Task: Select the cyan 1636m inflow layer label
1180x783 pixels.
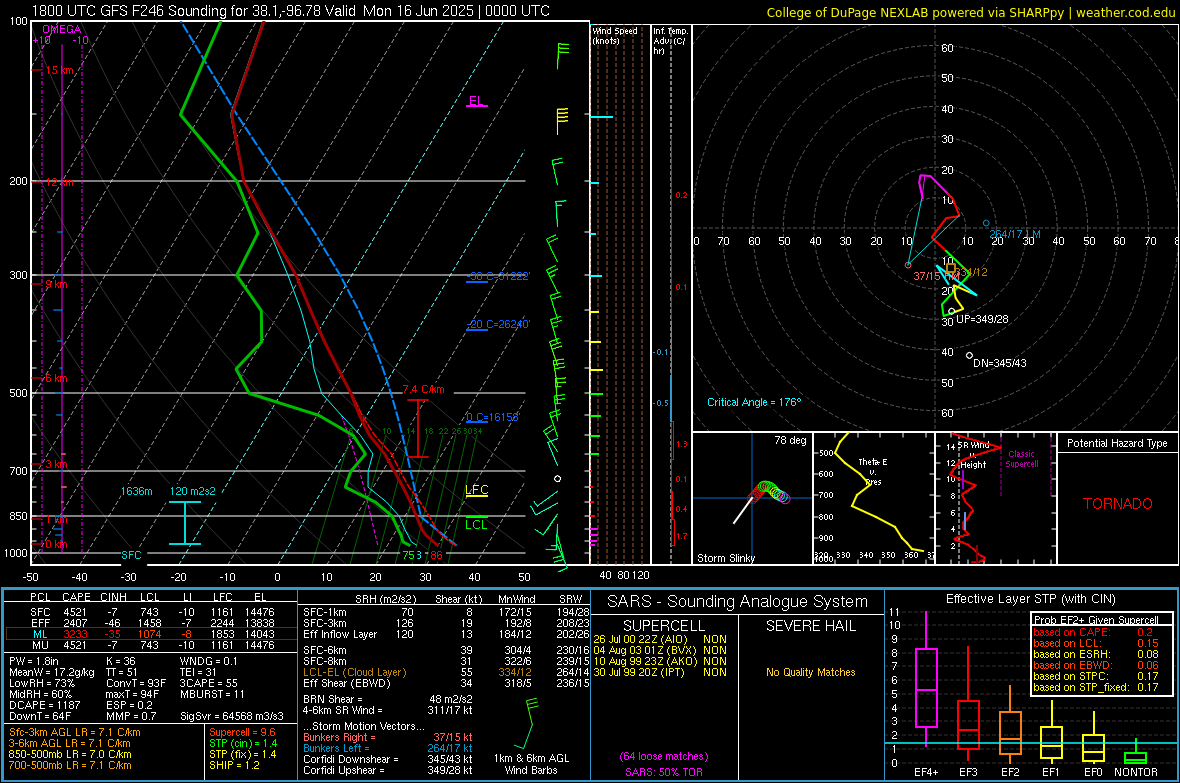Action: click(136, 491)
